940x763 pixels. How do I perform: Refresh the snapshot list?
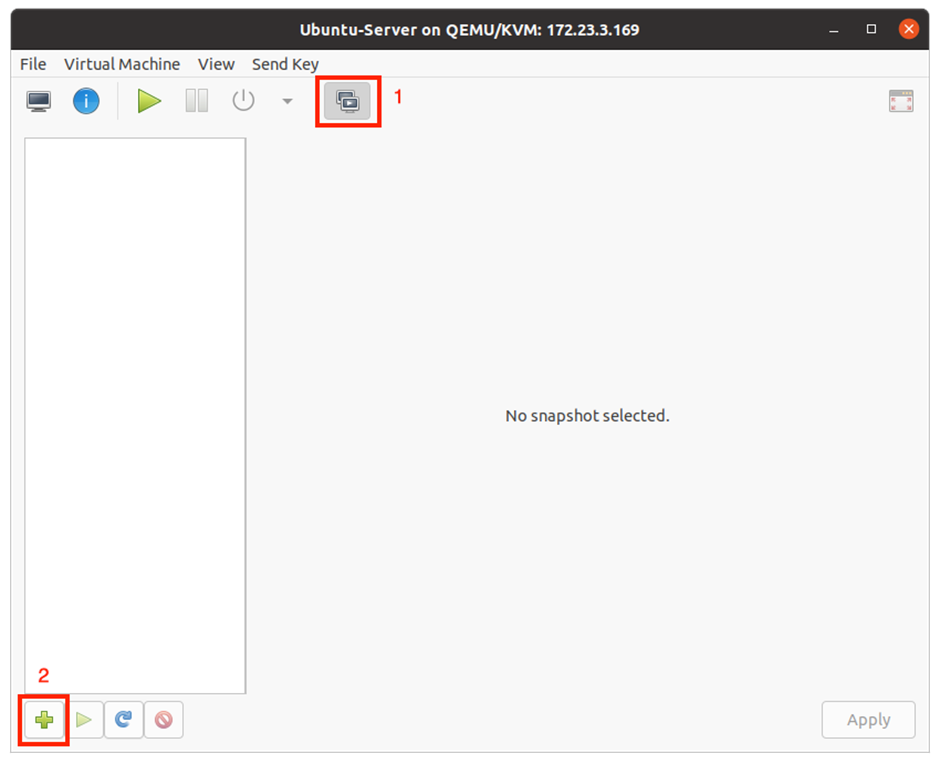pos(123,719)
